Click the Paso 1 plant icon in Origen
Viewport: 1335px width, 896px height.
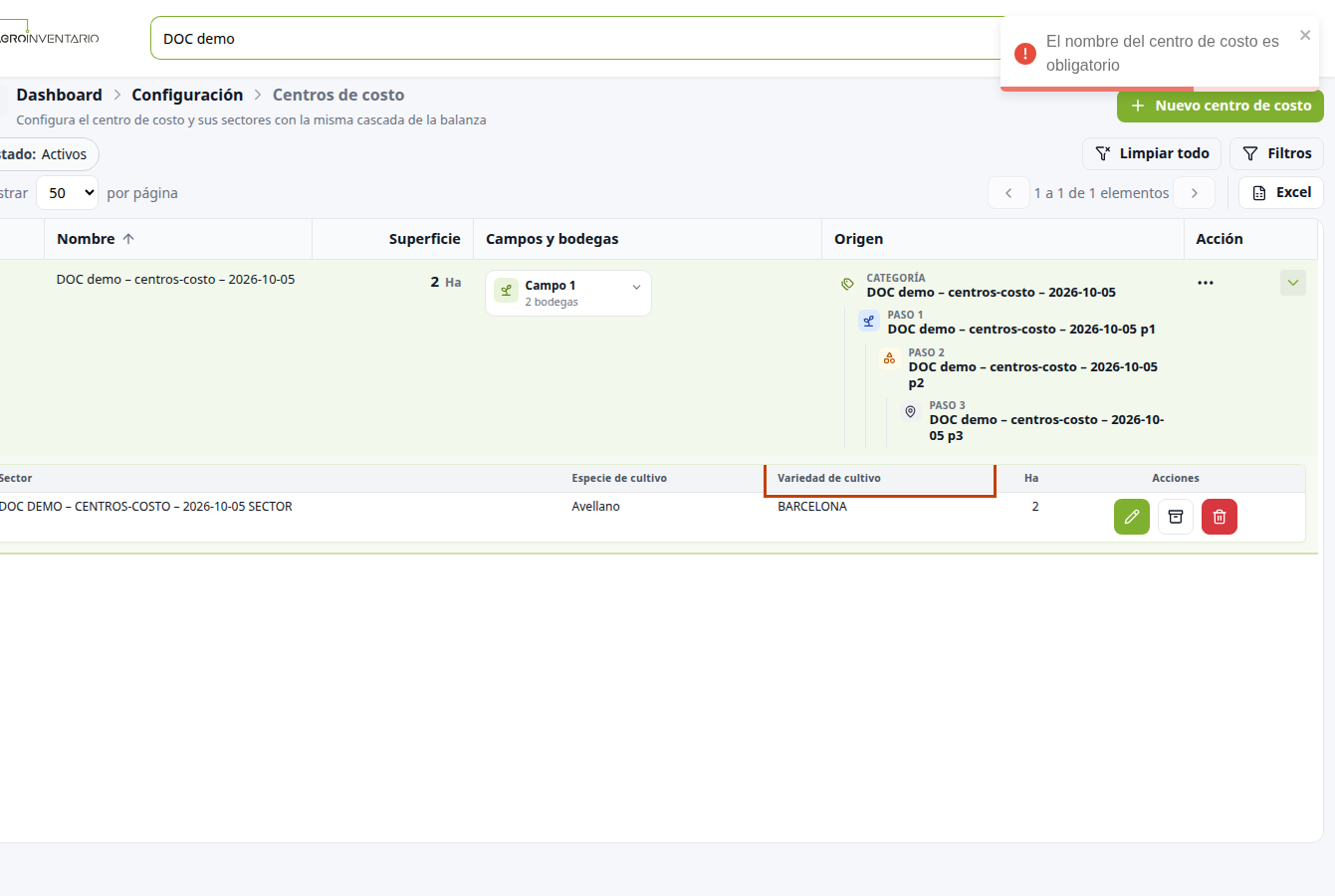869,322
